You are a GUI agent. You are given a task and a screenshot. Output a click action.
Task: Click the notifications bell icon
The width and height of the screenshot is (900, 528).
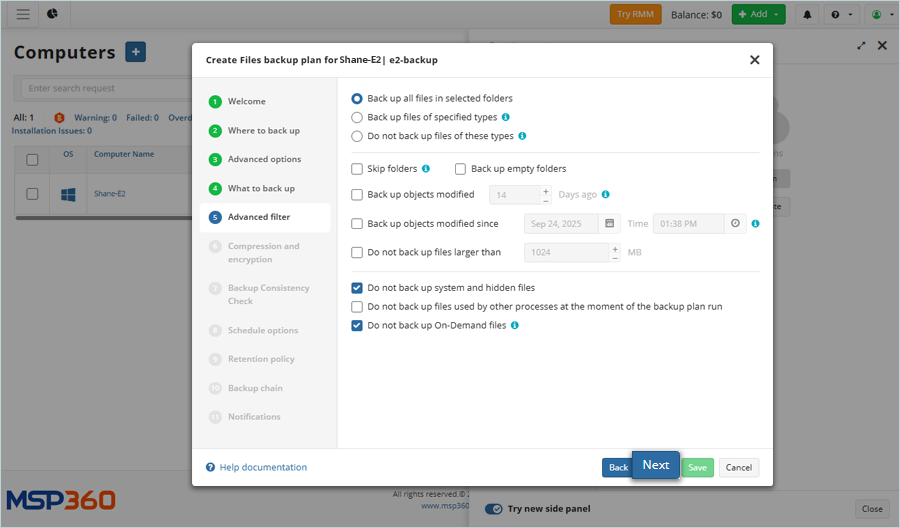(807, 15)
